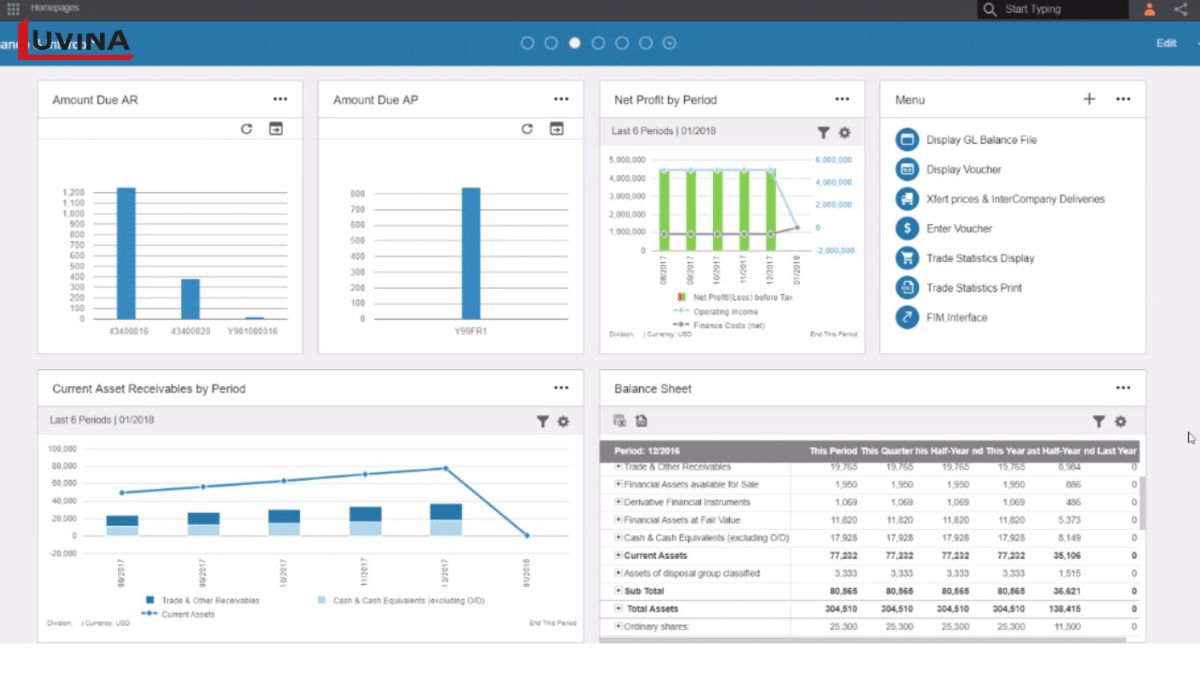Image resolution: width=1200 pixels, height=675 pixels.
Task: Click the share icon in top bar
Action: point(1180,9)
